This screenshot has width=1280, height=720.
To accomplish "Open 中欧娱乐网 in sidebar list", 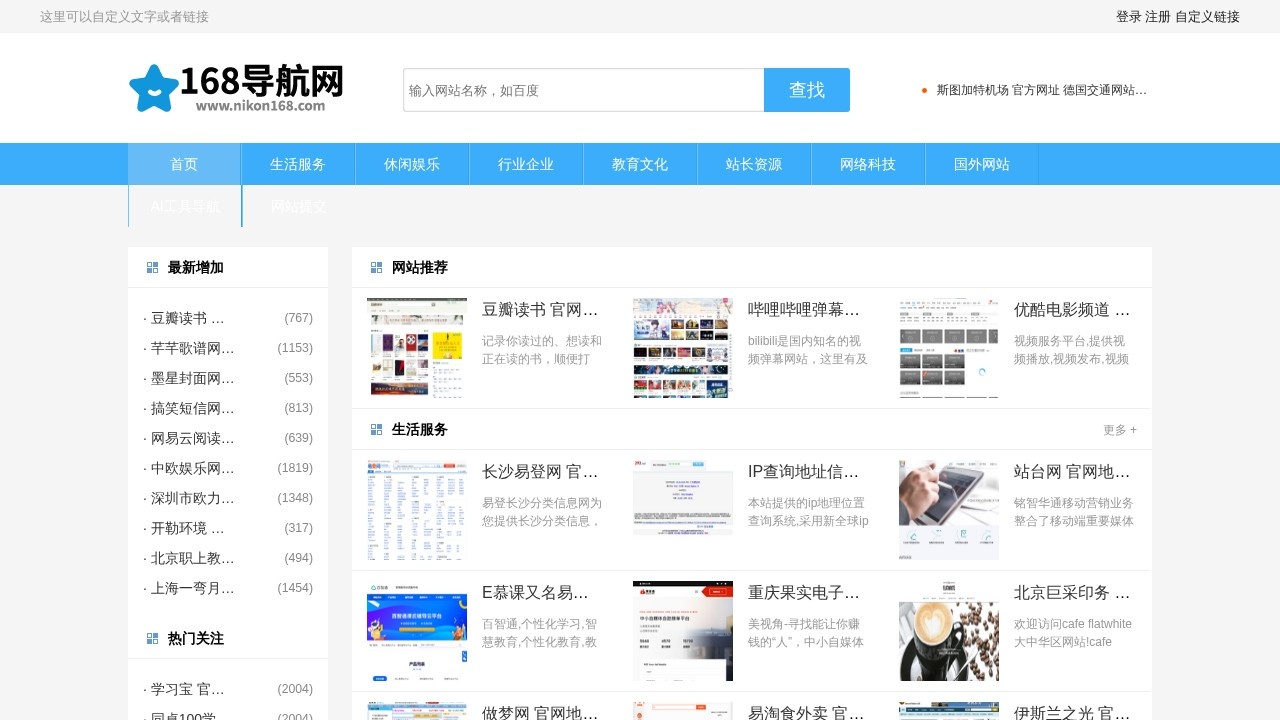I will (x=193, y=468).
